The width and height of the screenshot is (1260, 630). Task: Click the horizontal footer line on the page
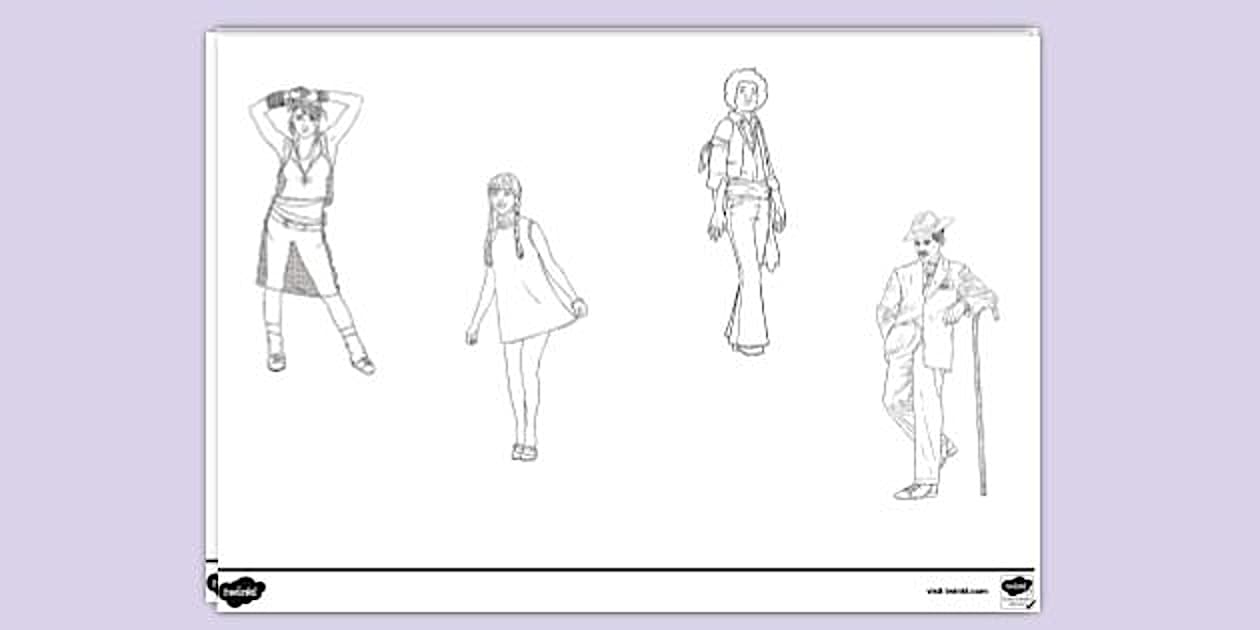pos(620,569)
